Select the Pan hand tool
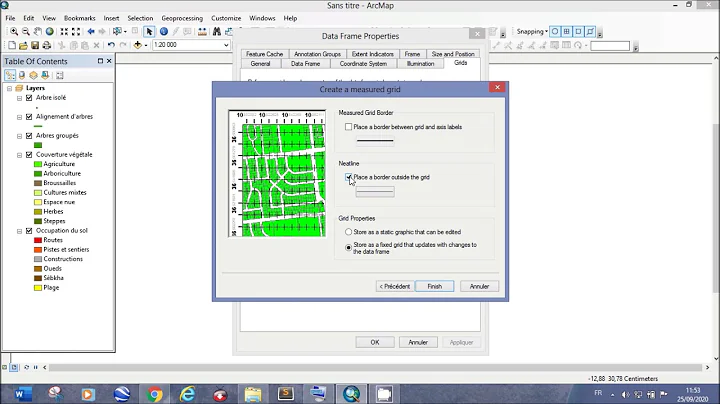 coord(38,31)
